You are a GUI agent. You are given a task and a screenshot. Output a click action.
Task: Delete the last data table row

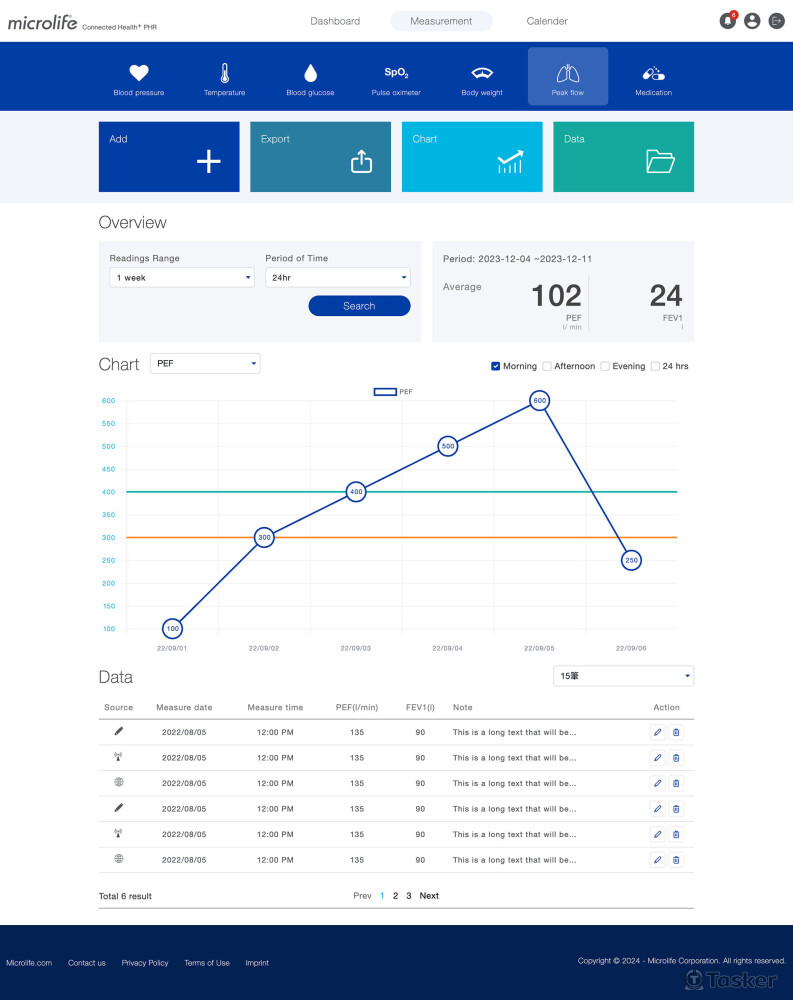(676, 860)
